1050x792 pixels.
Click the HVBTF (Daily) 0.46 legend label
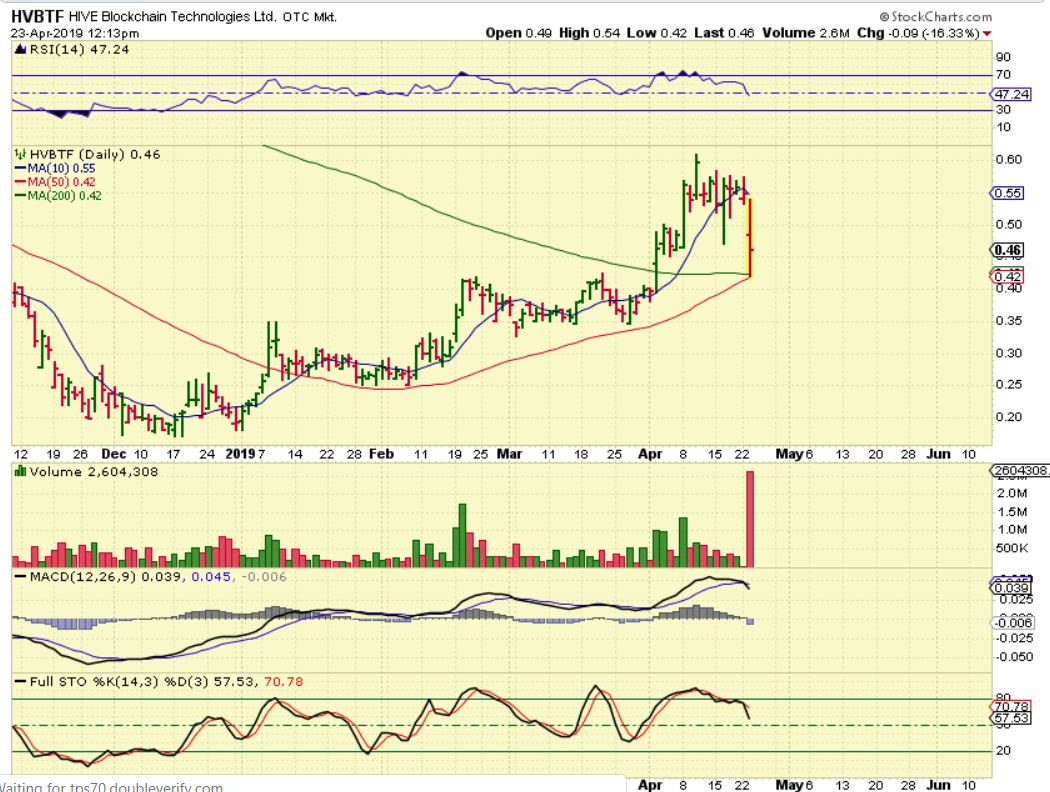tap(94, 155)
